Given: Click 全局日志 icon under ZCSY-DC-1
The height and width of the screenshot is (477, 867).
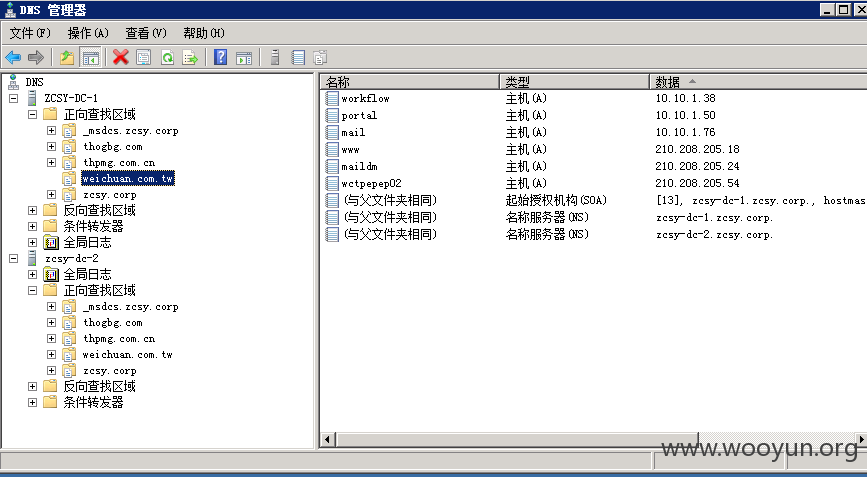Looking at the screenshot, I should pos(51,242).
